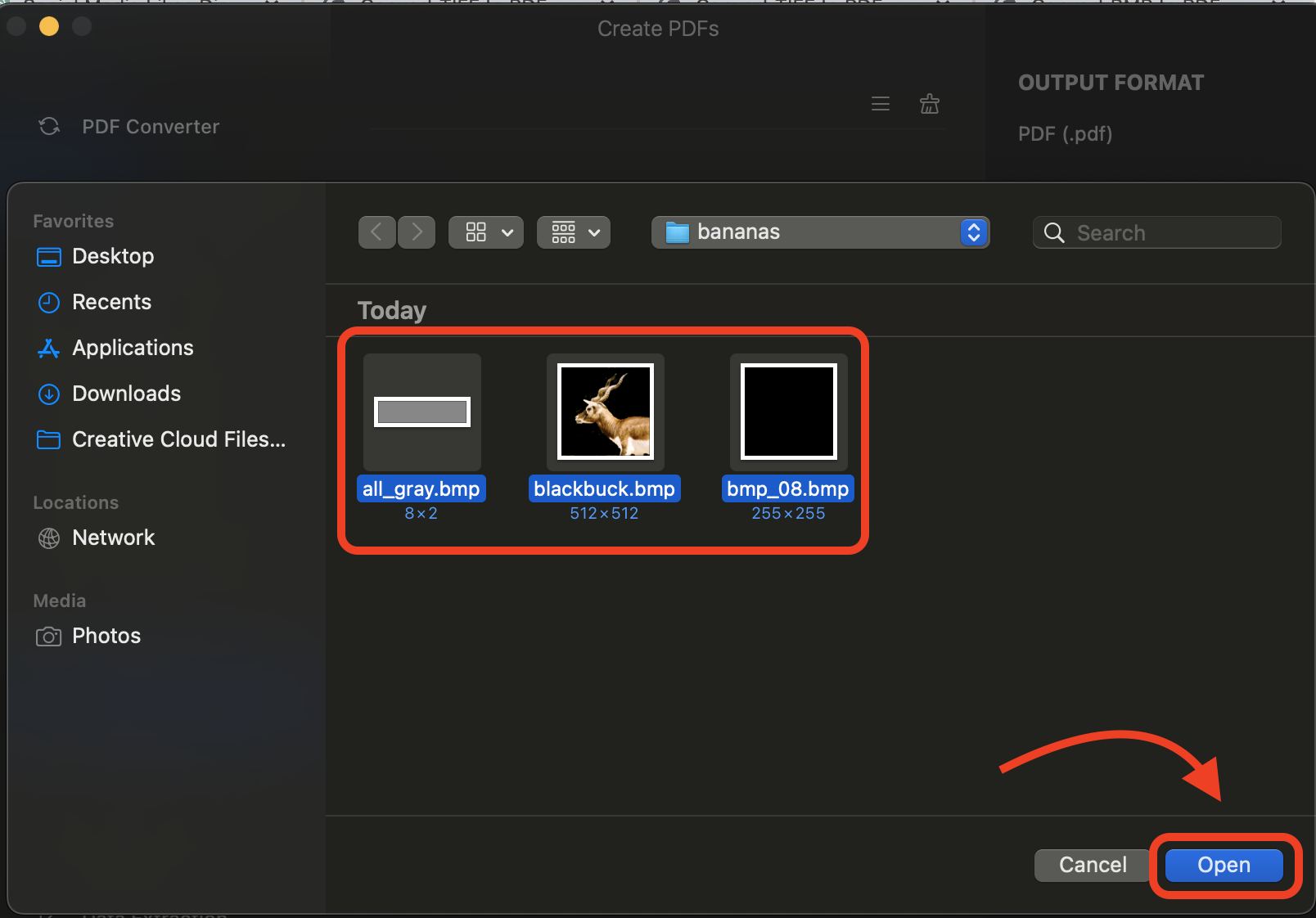Select the blackbuck.bmp thumbnail

pyautogui.click(x=604, y=412)
